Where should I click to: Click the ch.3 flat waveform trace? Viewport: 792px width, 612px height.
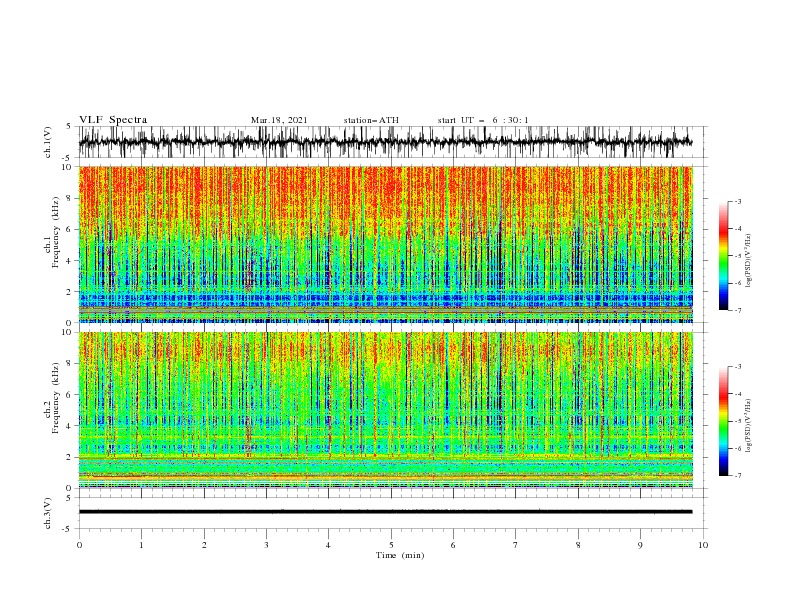click(x=385, y=512)
